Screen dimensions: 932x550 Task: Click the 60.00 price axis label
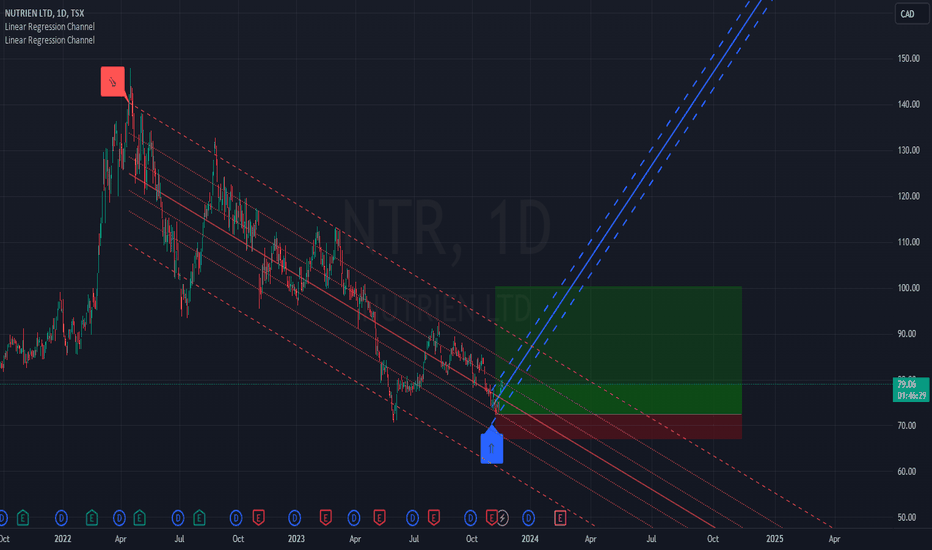pos(906,472)
